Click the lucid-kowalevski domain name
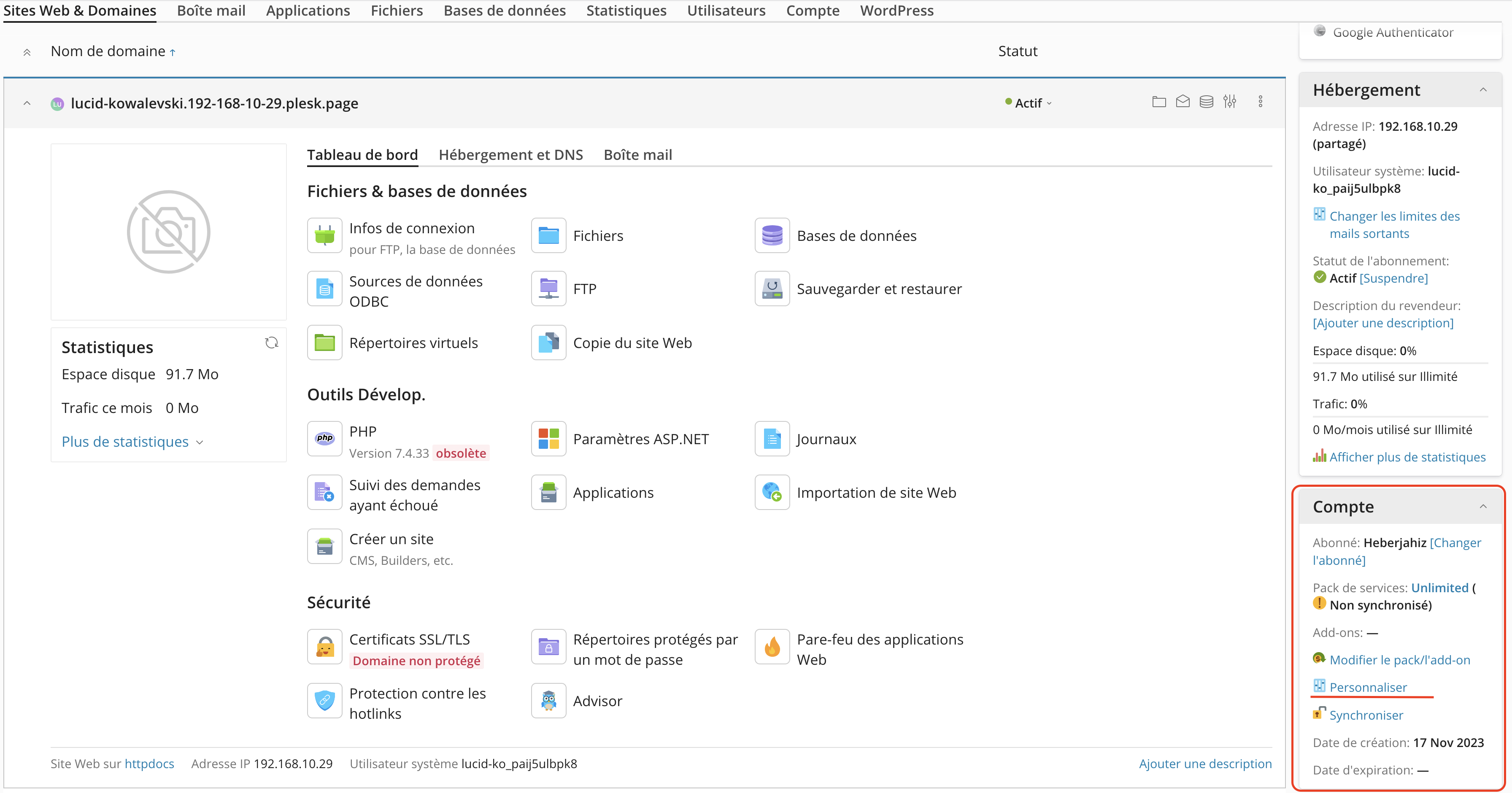 (x=214, y=103)
